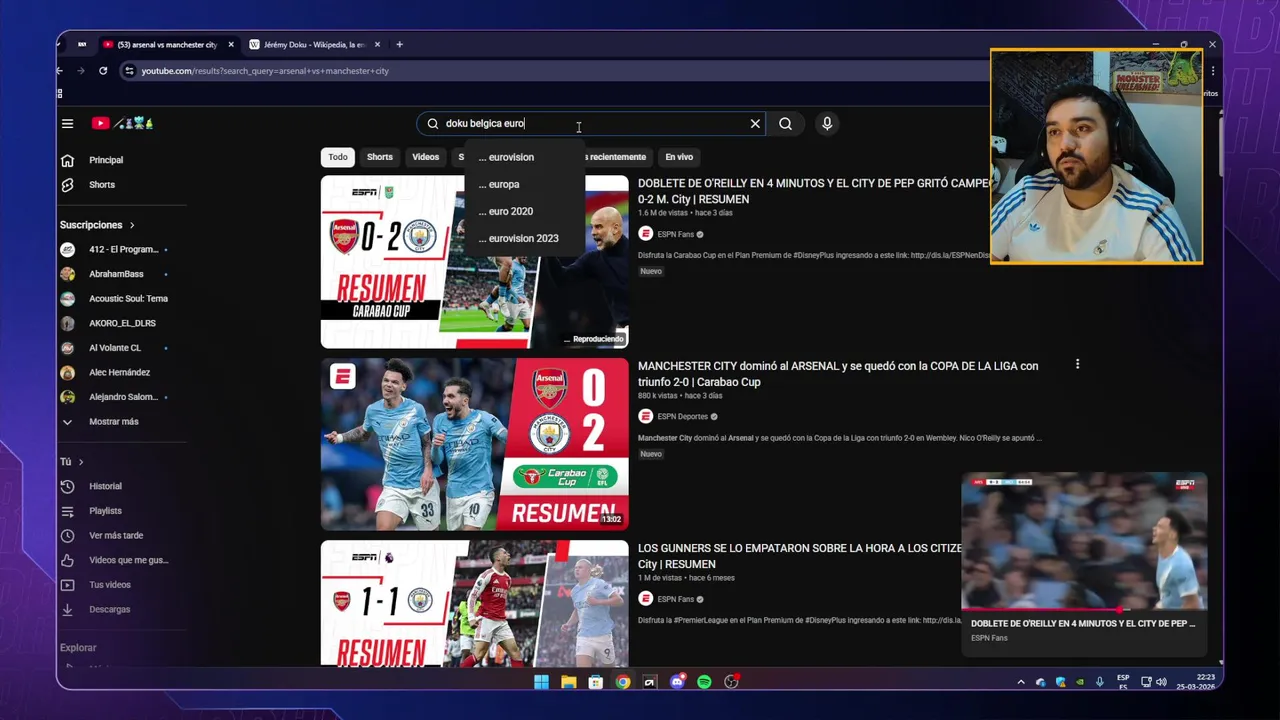Viewport: 1280px width, 720px height.
Task: Open the Windows Start menu
Action: pos(541,682)
